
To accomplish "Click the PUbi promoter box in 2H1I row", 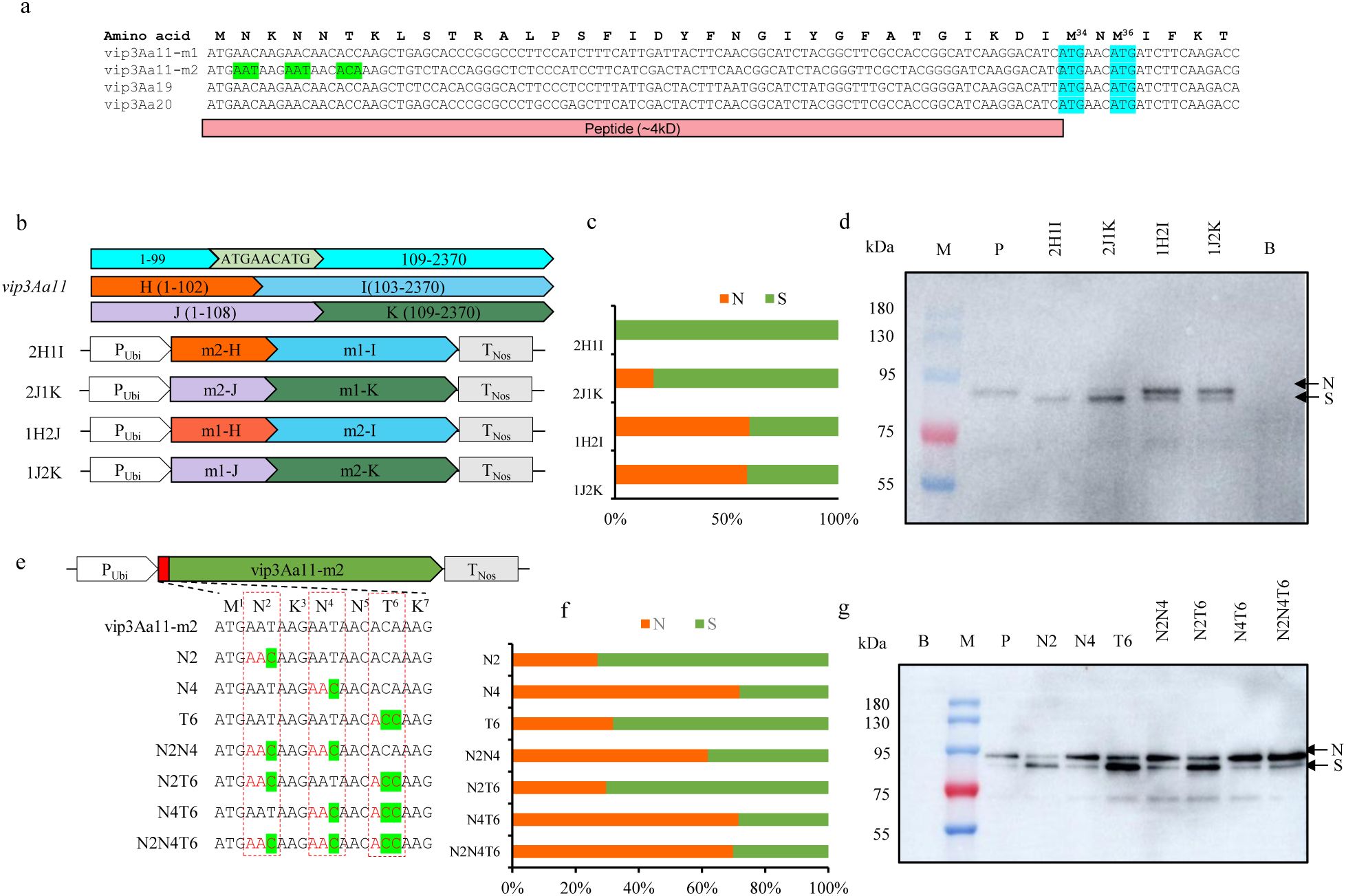I will [x=129, y=350].
